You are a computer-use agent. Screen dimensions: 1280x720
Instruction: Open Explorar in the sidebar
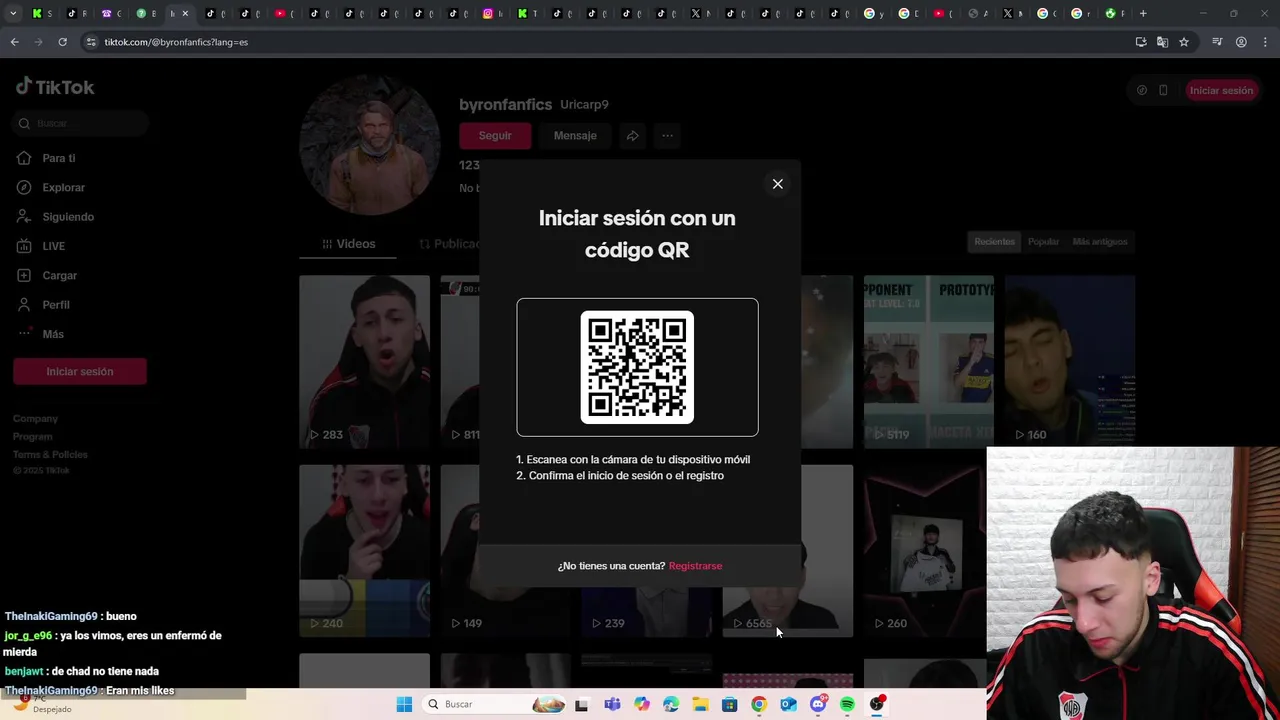(63, 187)
